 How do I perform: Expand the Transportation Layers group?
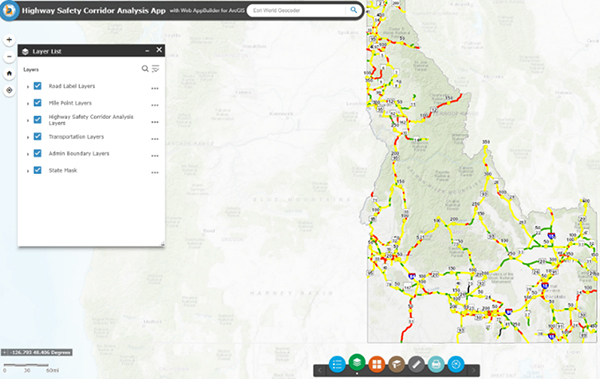point(28,137)
